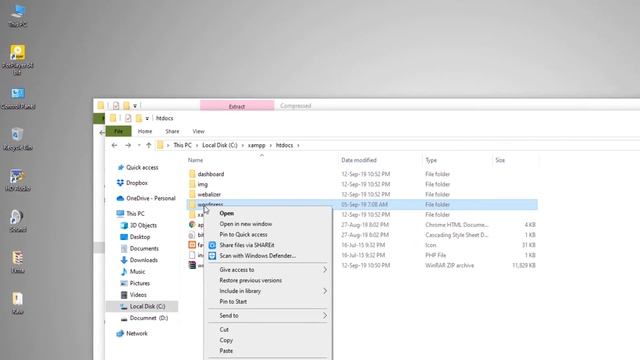
Task: Click the Windows Defender shield icon in context menu
Action: [212, 256]
